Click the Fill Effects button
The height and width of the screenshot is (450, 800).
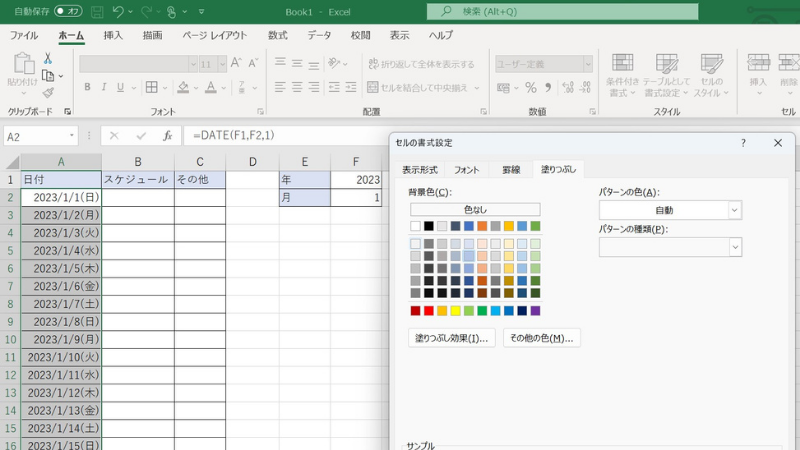(x=452, y=338)
